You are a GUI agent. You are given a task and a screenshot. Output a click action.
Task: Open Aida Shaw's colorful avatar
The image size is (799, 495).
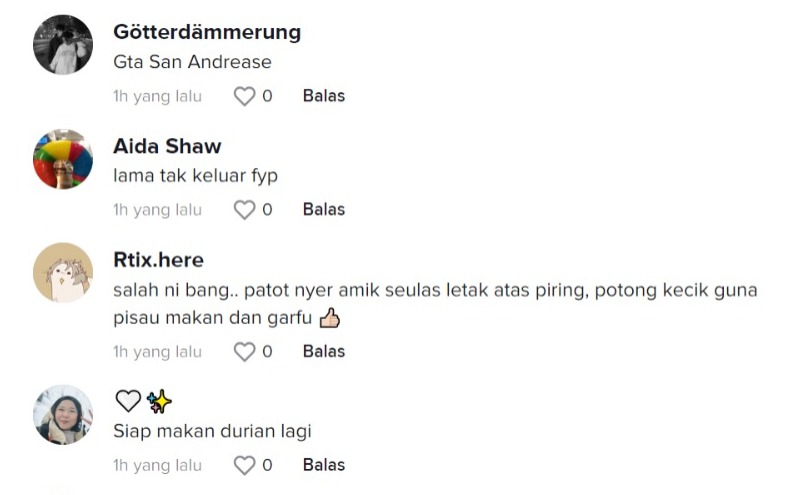(63, 159)
